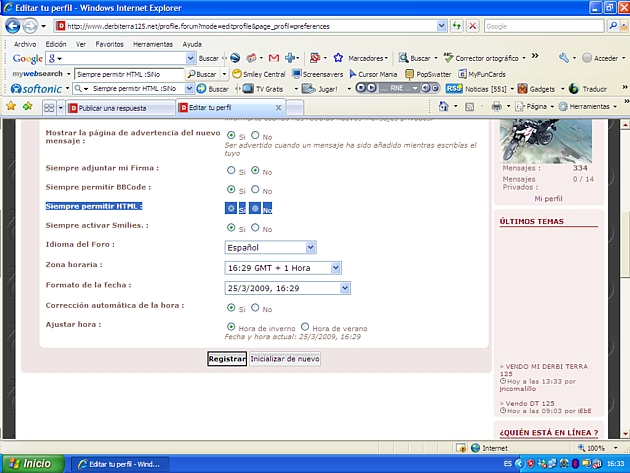Click Inicializar de nuevo button
630x473 pixels.
click(285, 359)
